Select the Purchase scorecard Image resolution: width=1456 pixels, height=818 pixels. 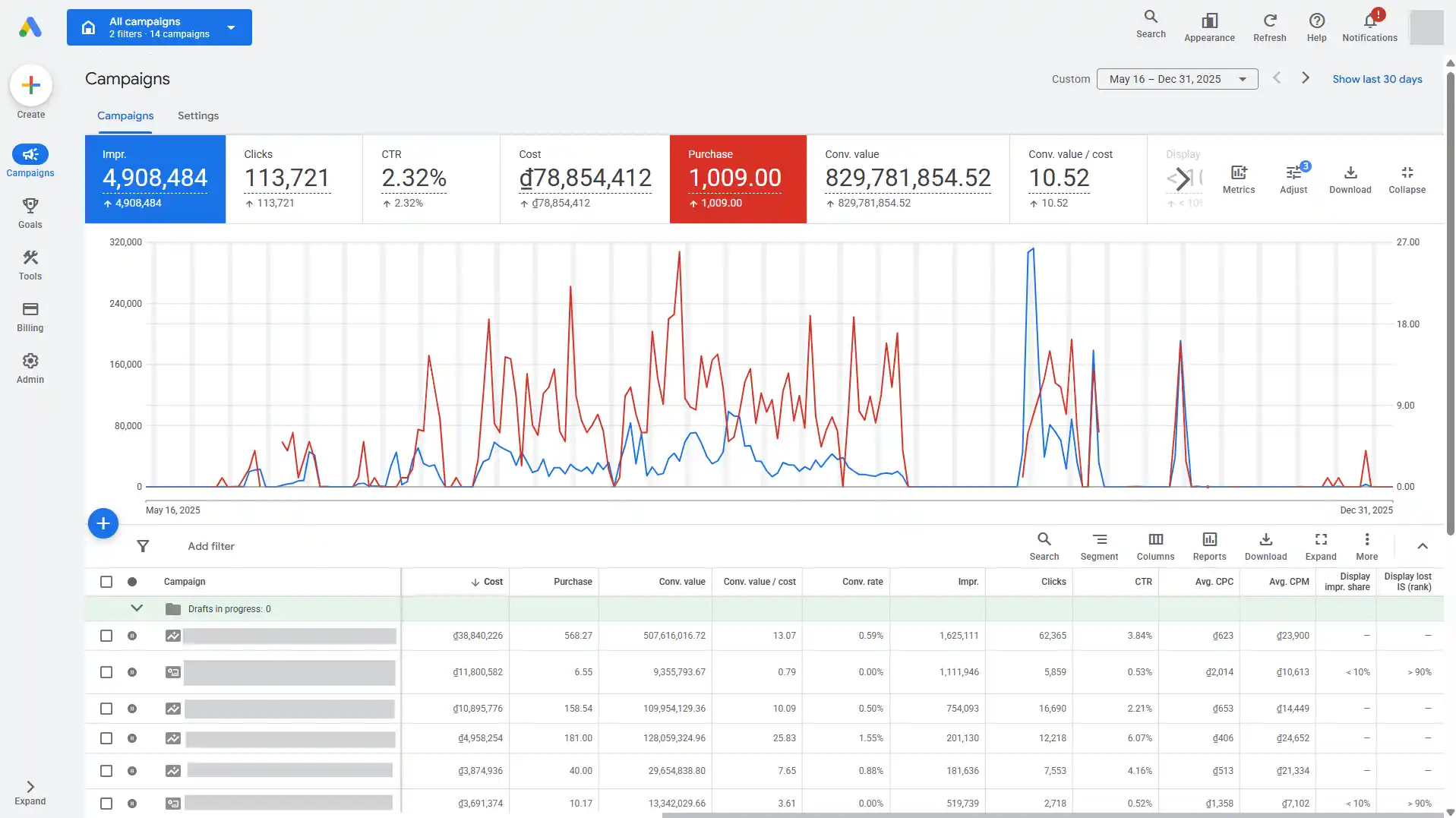[x=738, y=179]
